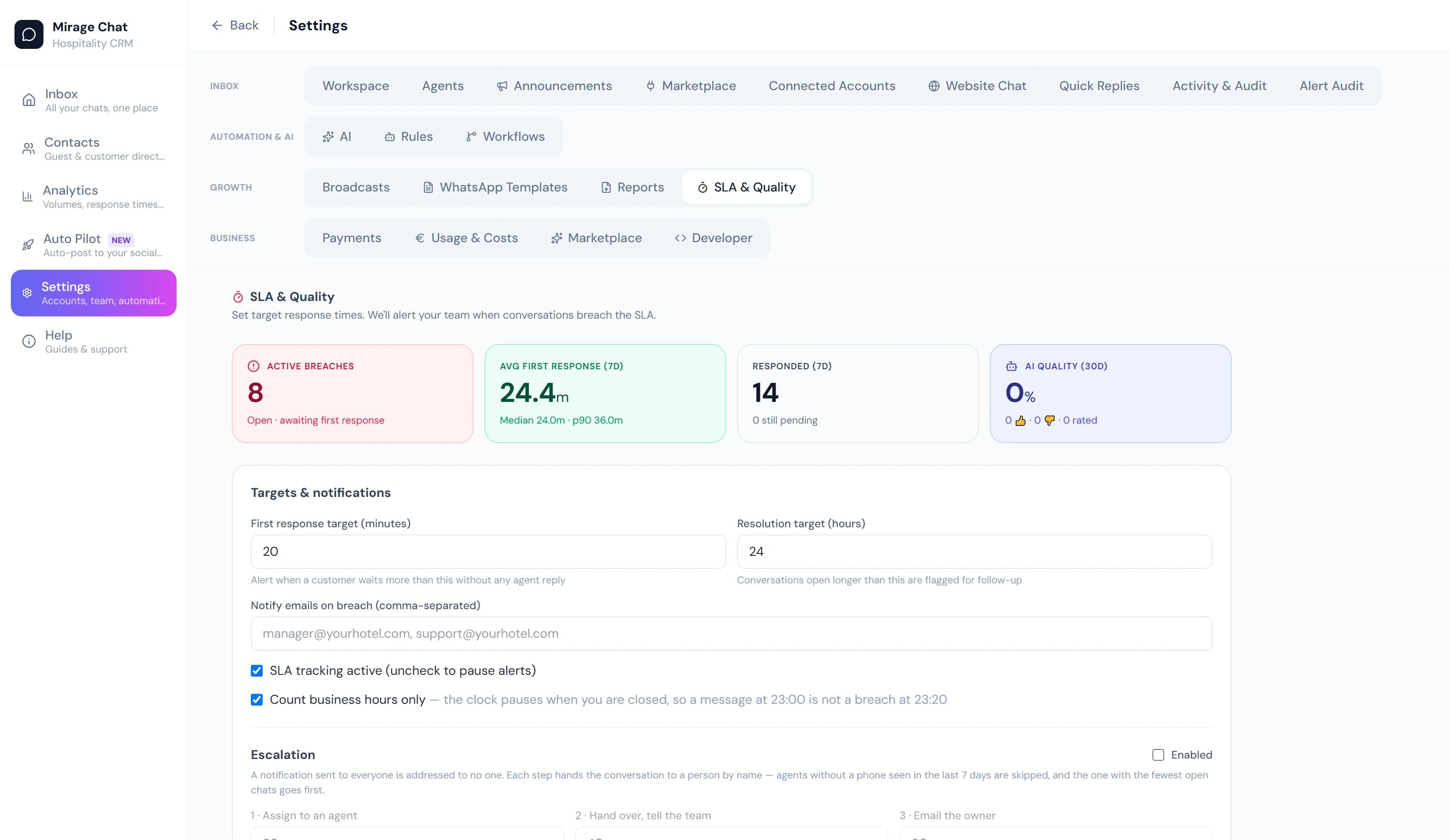
Task: Click the Analytics bar chart icon
Action: click(27, 196)
